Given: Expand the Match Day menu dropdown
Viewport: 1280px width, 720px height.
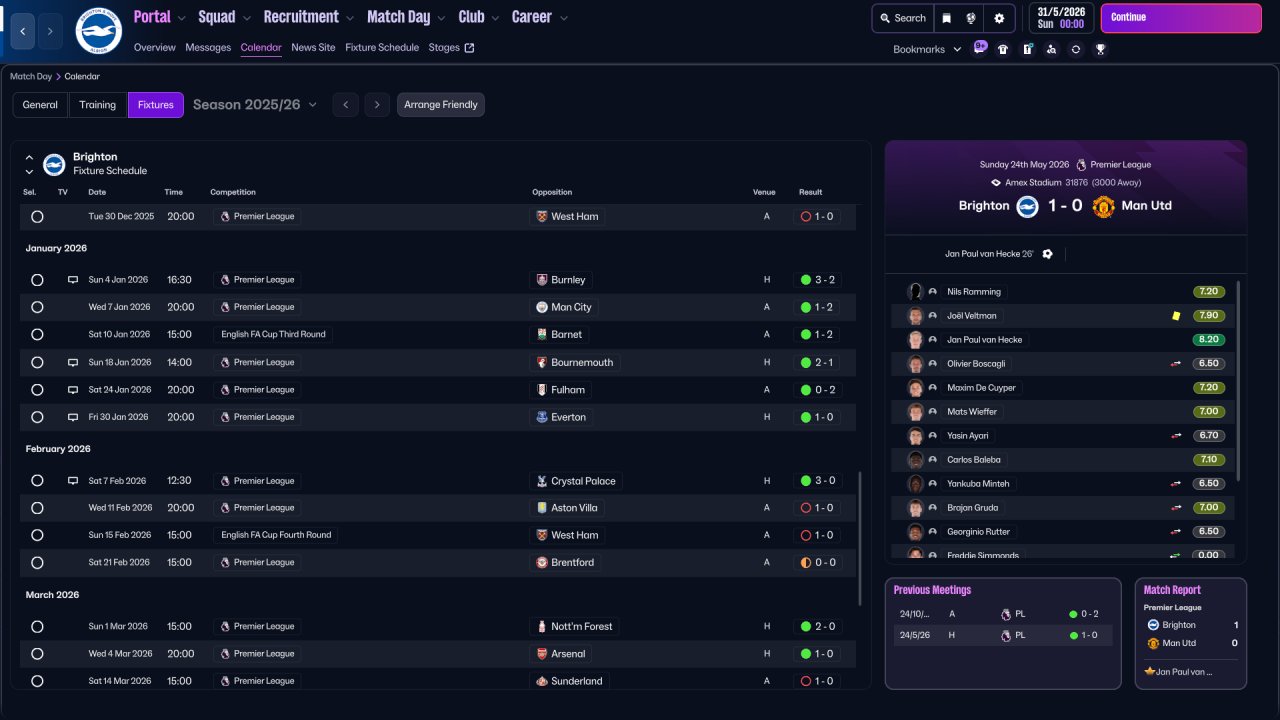Looking at the screenshot, I should tap(441, 18).
